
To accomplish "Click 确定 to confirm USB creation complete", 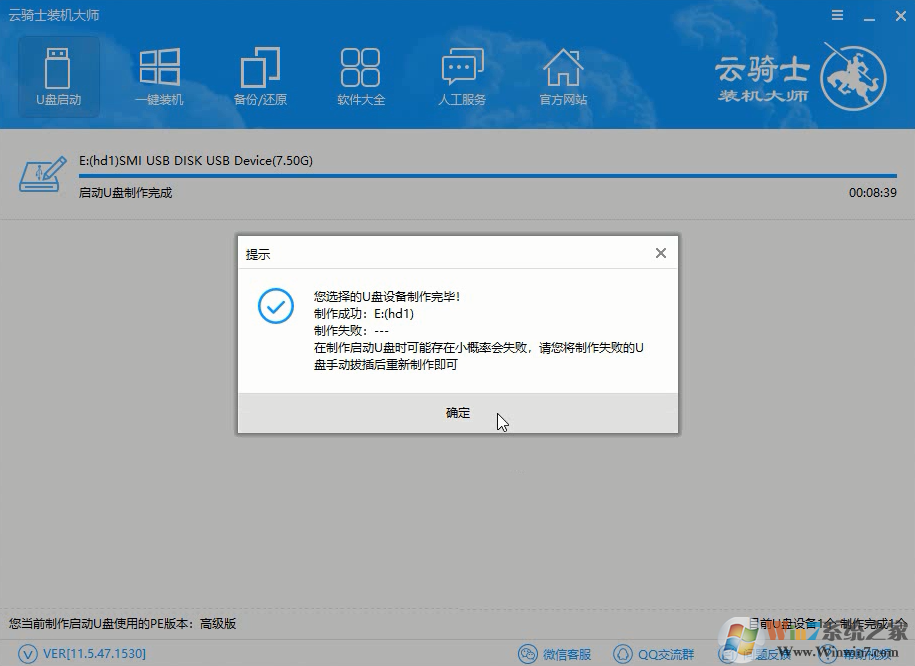I will pos(457,412).
